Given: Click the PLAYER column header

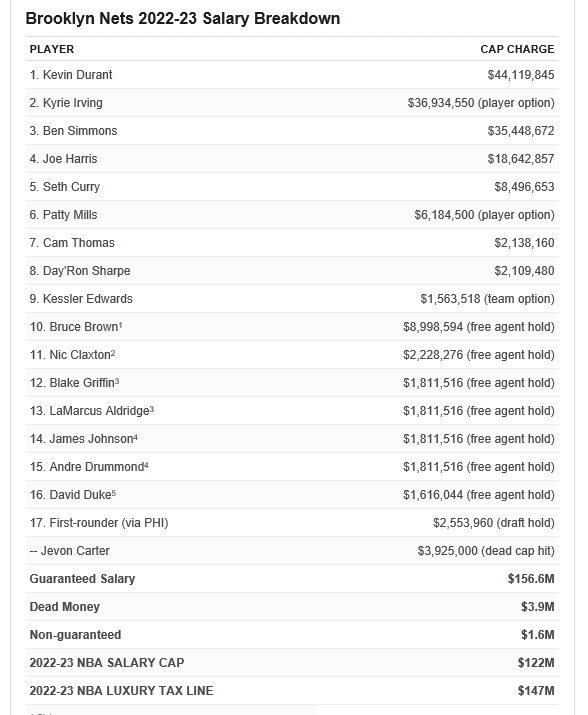Looking at the screenshot, I should 52,49.
